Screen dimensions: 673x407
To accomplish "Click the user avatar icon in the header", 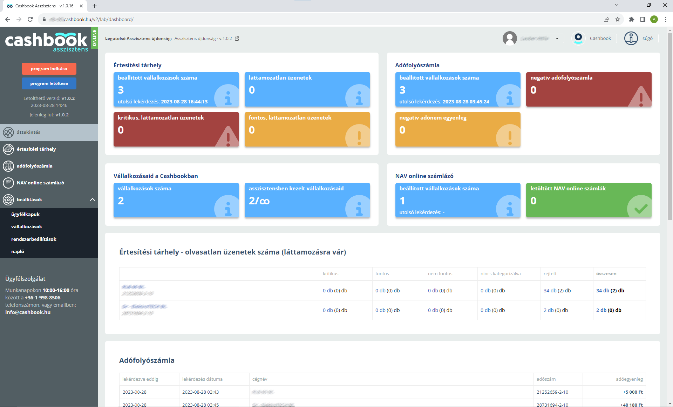I will [510, 38].
